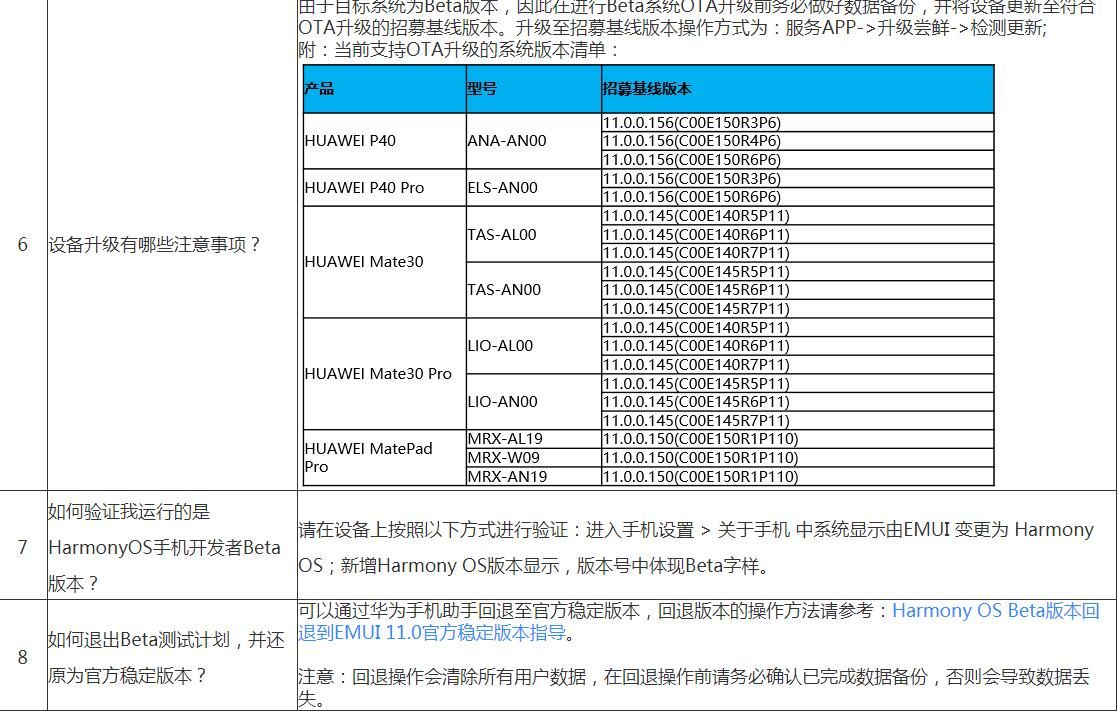This screenshot has height=711, width=1118.
Task: Click the question 如何验证我运行的是HarmonyOS手机开发者Beta版本？
Action: [x=164, y=547]
